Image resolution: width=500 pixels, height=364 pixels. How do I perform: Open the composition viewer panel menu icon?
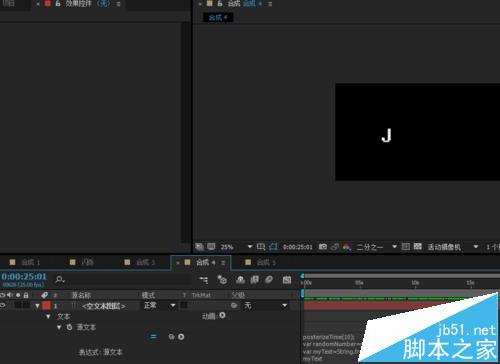click(x=270, y=4)
